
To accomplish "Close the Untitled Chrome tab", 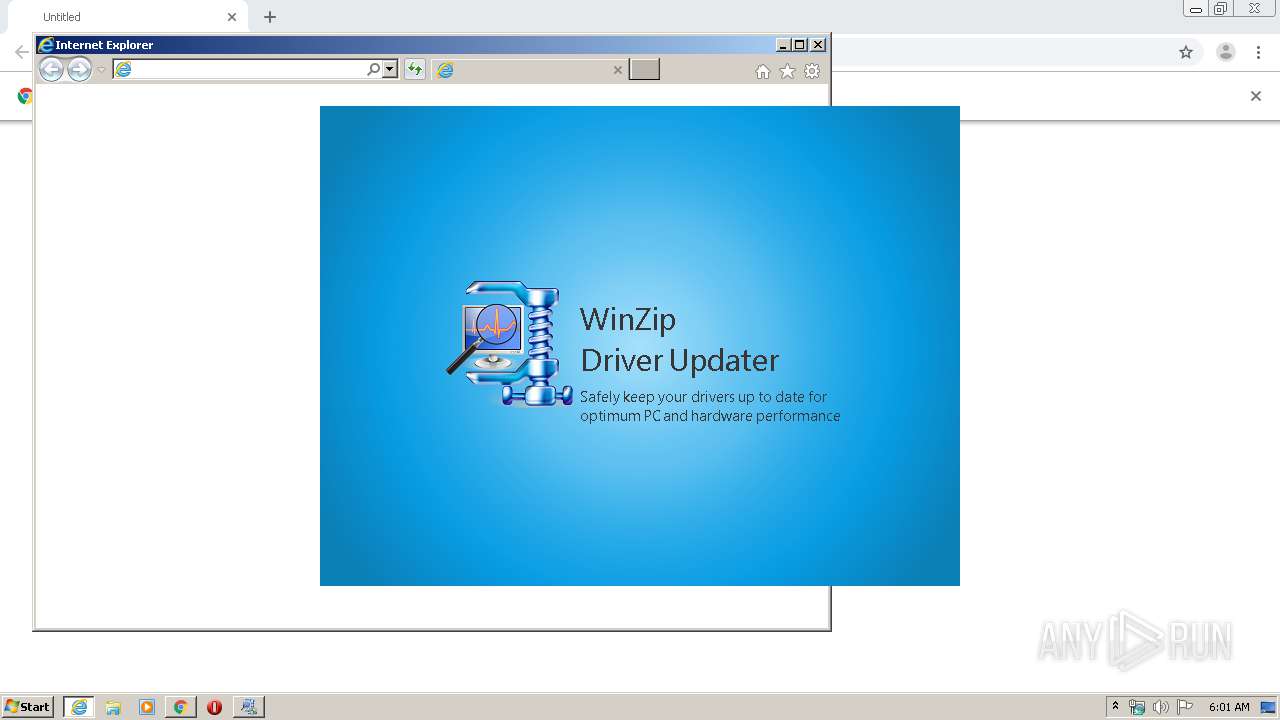I will [x=232, y=17].
